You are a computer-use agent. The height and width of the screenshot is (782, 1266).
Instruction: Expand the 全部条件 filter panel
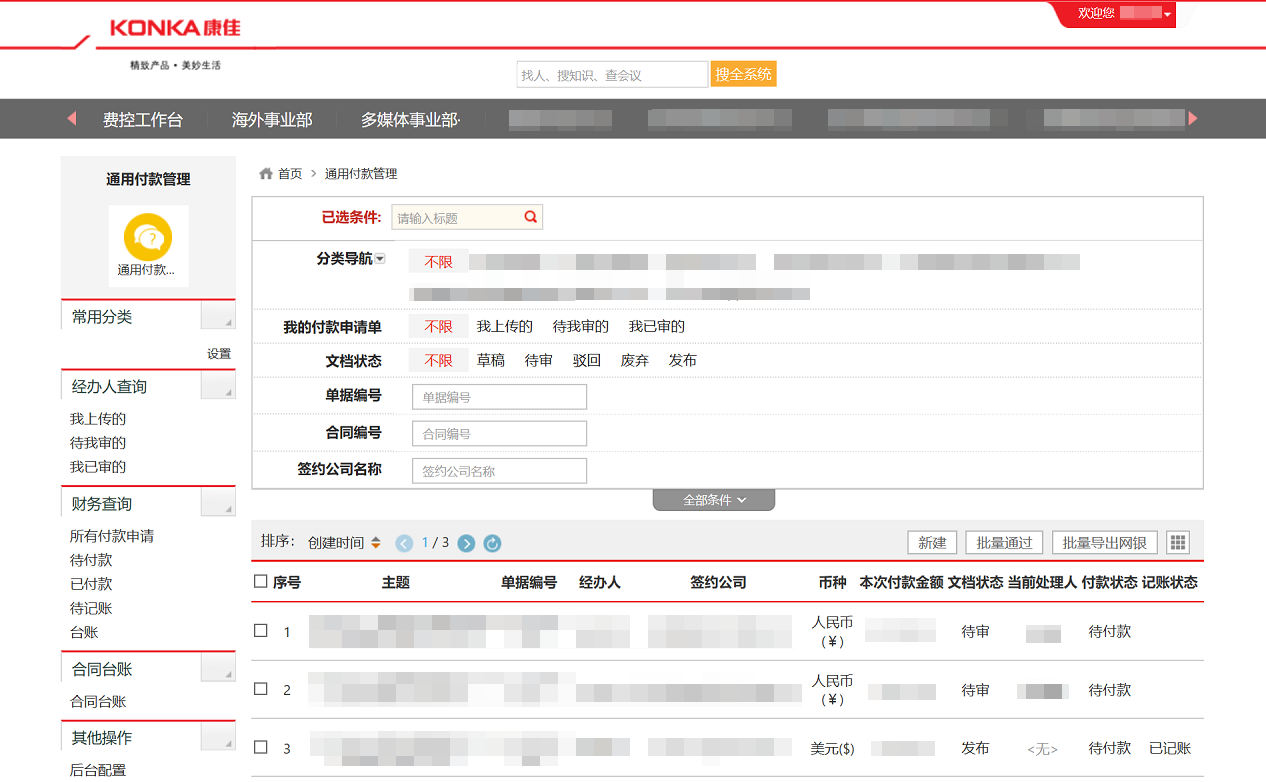pos(713,500)
